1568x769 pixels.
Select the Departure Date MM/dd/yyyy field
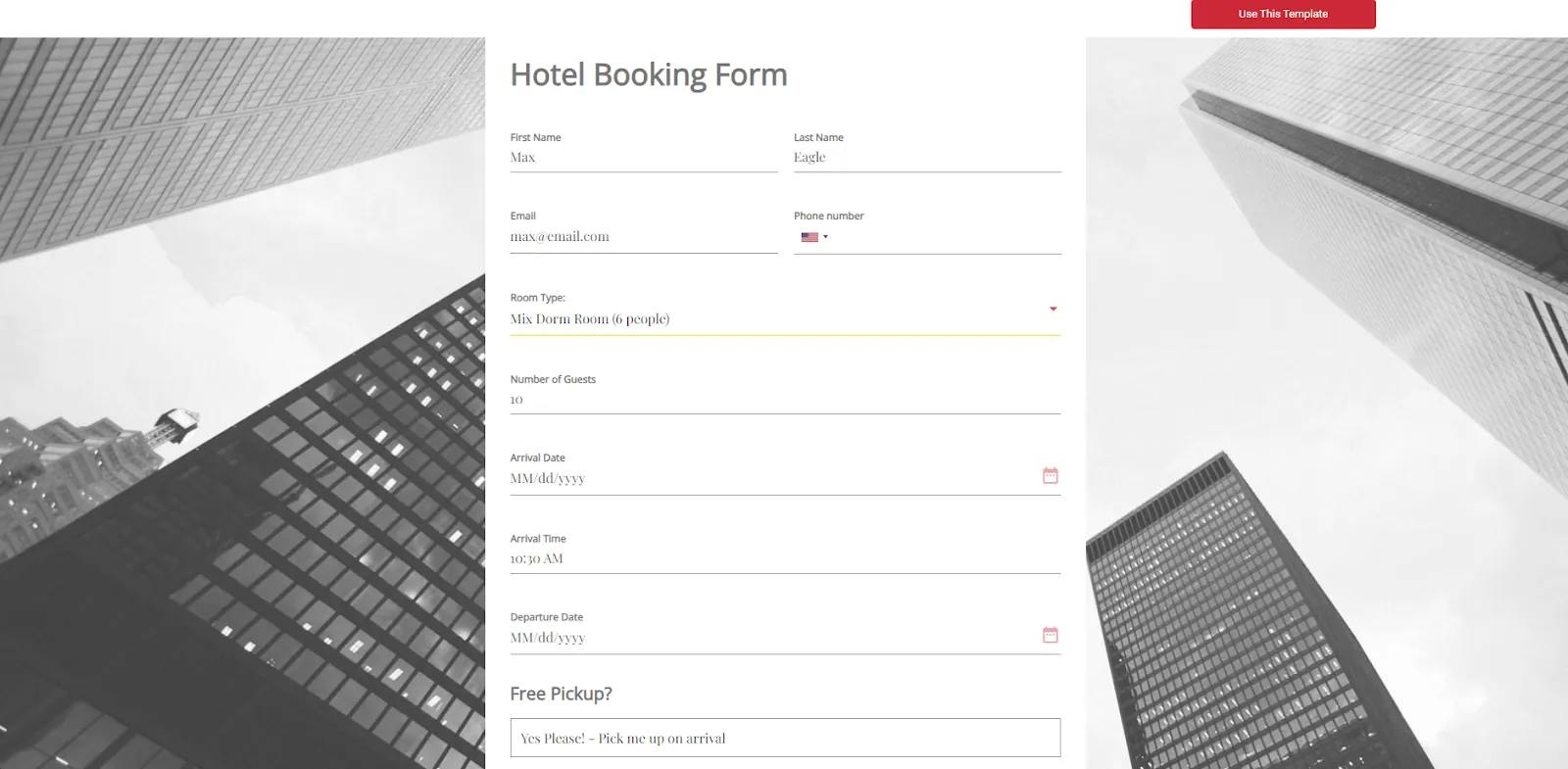764,637
